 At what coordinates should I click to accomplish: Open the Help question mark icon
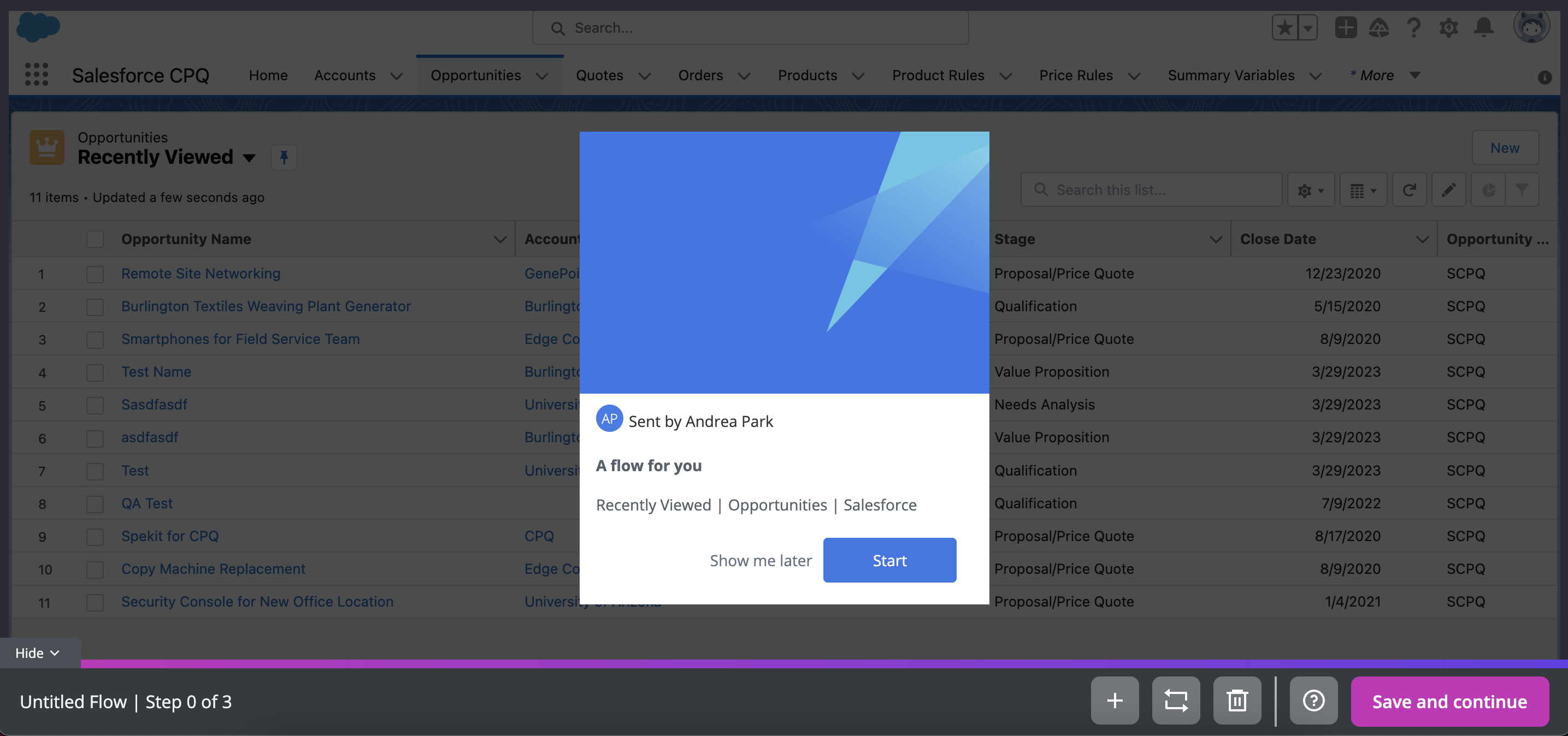tap(1414, 27)
